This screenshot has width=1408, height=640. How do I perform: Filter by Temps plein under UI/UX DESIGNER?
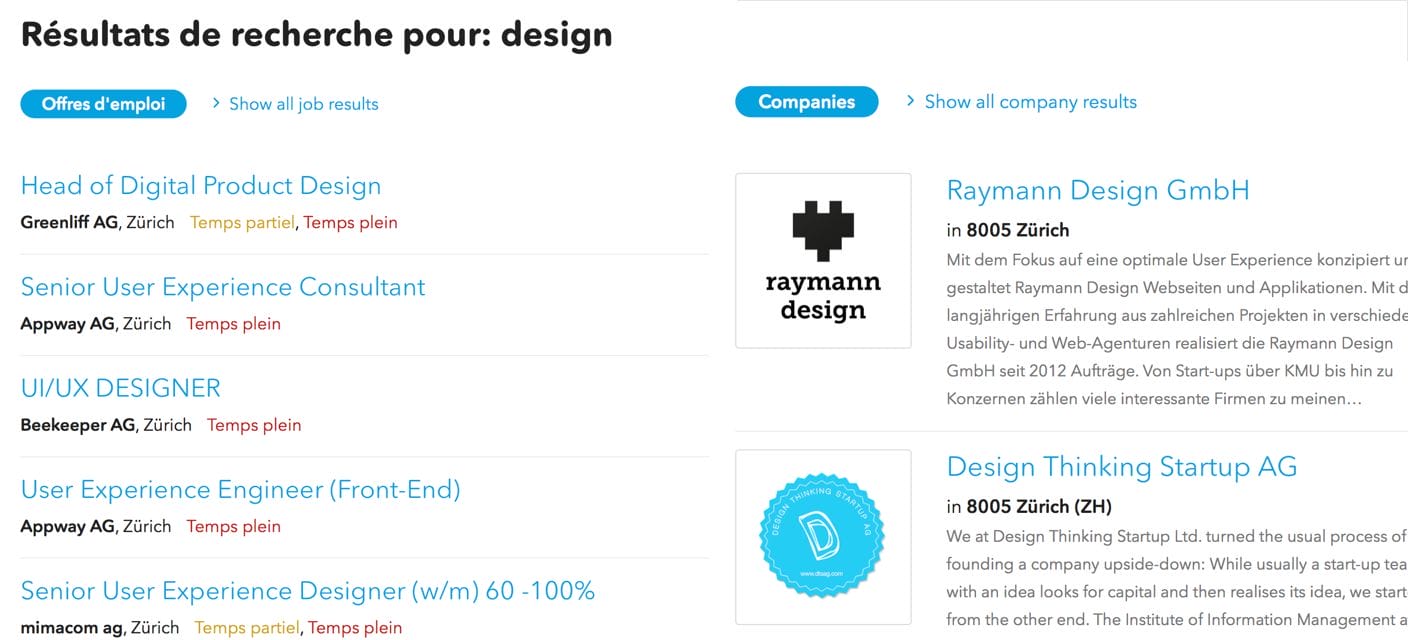click(x=253, y=425)
